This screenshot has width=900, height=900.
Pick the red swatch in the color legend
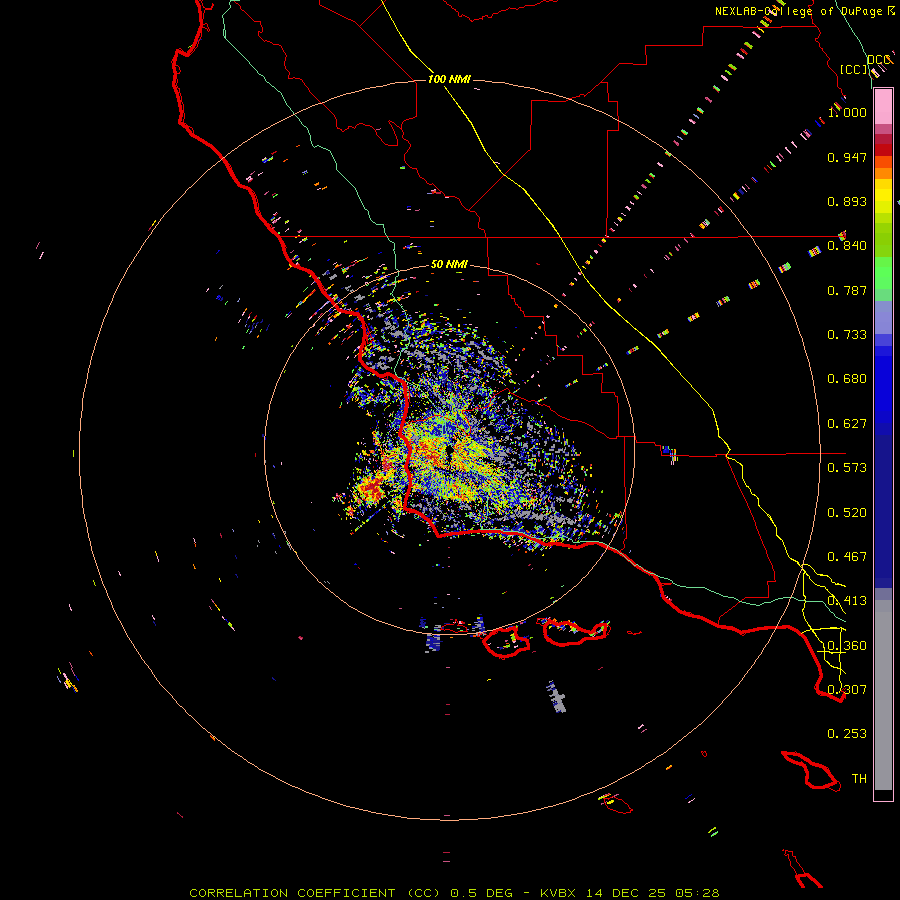(883, 150)
